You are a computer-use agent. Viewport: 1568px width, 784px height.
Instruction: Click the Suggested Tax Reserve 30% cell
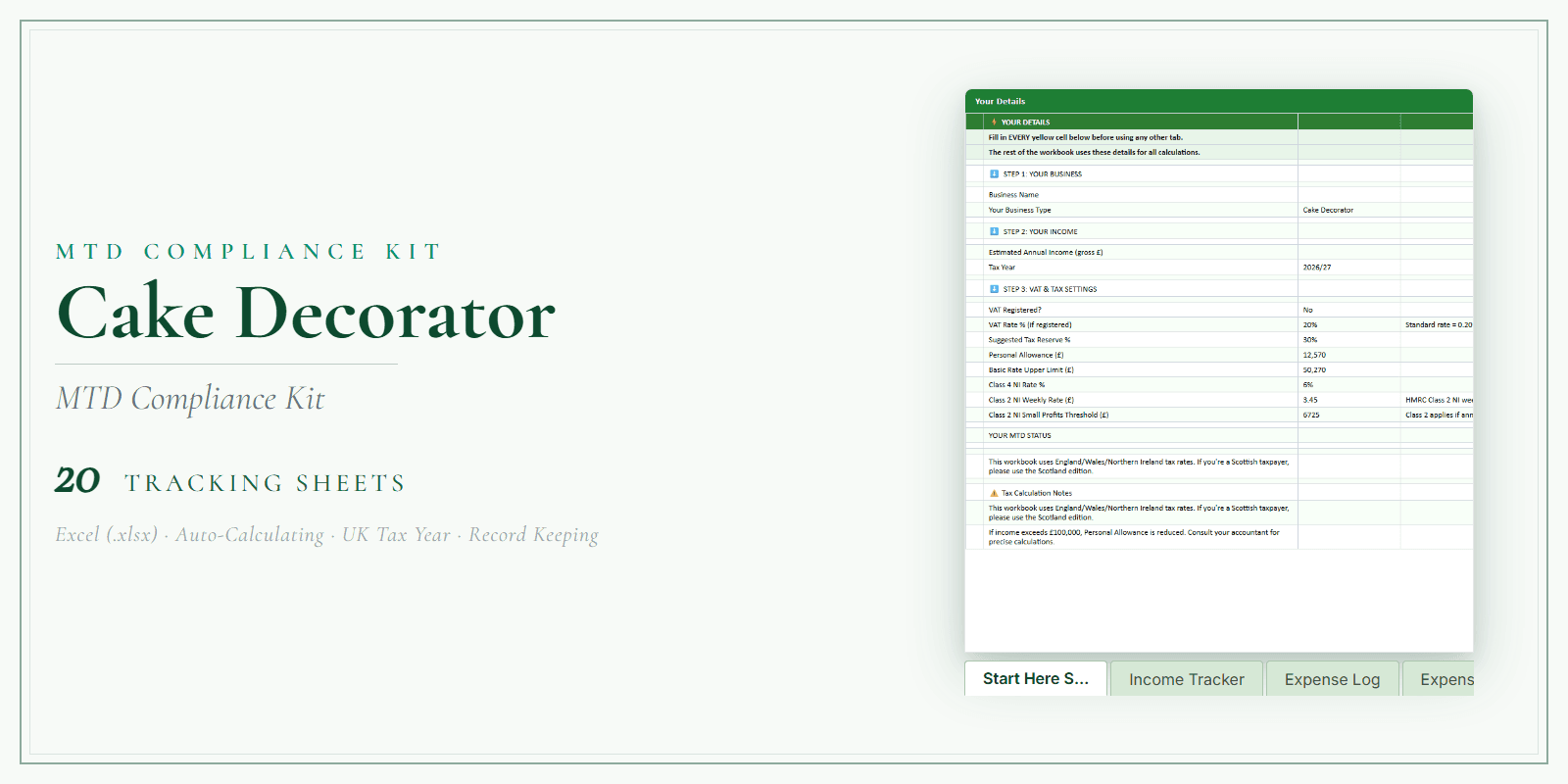click(x=1348, y=340)
